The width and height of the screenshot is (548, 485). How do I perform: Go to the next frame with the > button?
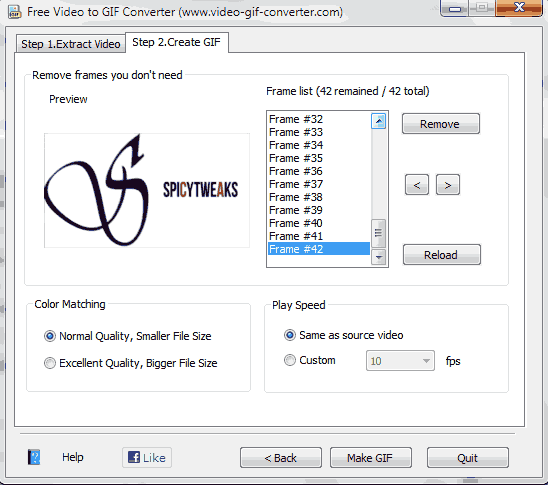[448, 185]
